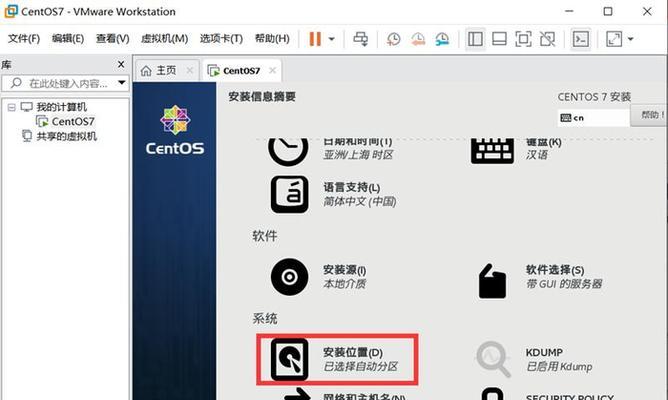Open the console view icon
668x400 pixels.
pyautogui.click(x=581, y=39)
